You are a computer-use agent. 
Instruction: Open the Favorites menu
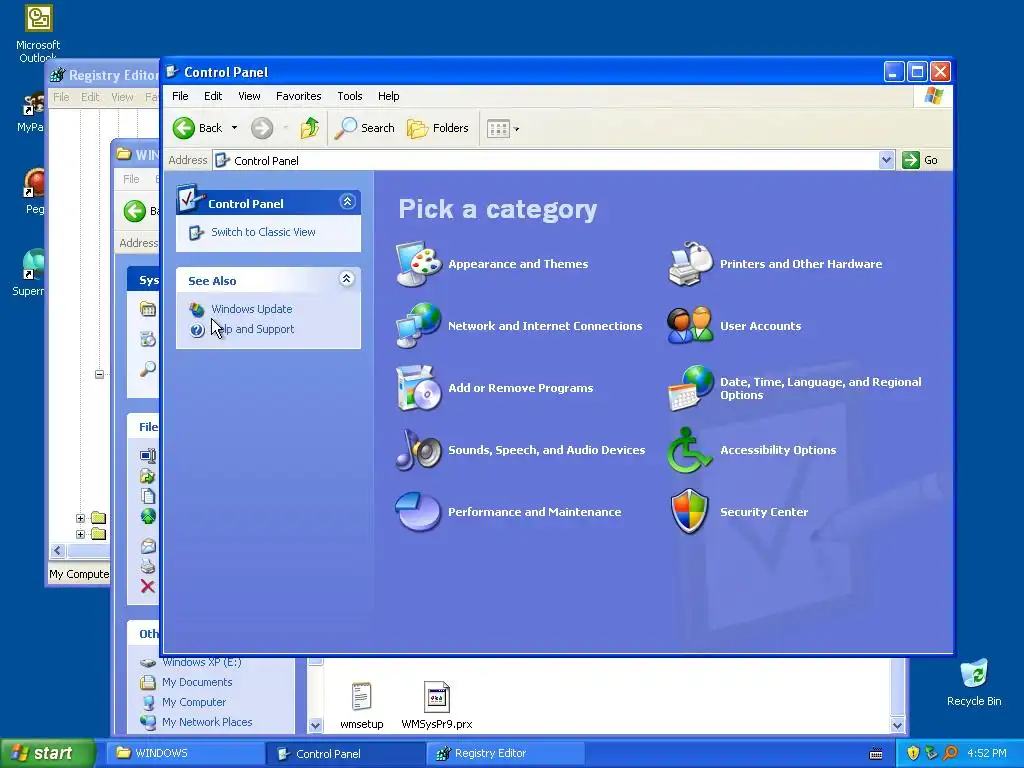[x=298, y=96]
